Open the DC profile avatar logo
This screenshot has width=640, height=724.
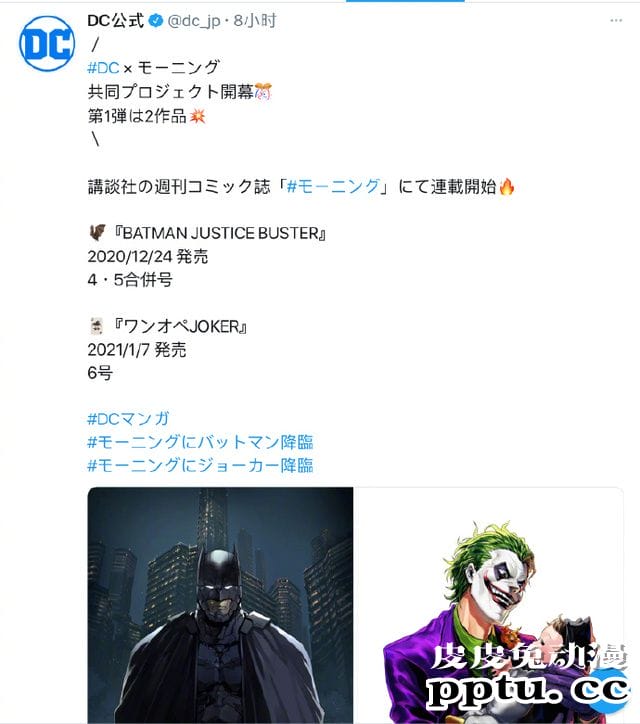coord(47,44)
